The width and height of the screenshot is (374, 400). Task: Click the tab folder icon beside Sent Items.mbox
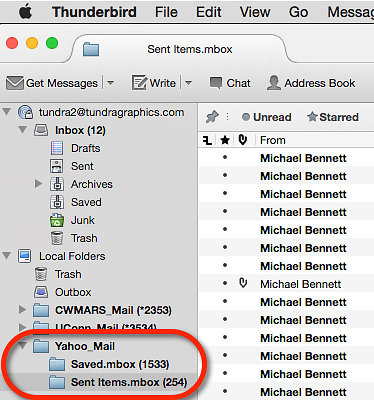91,49
